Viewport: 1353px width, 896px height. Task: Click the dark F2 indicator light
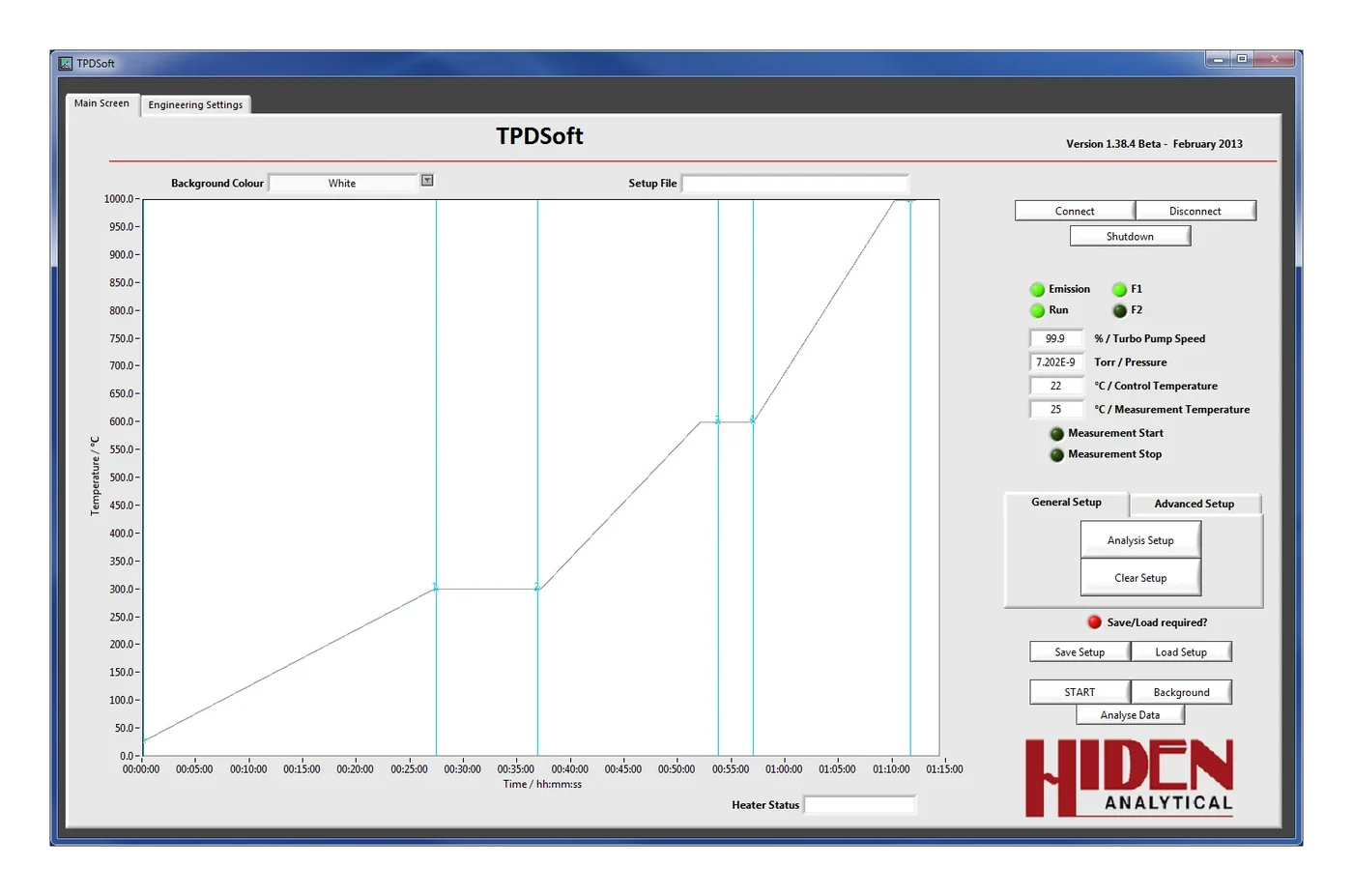1119,310
